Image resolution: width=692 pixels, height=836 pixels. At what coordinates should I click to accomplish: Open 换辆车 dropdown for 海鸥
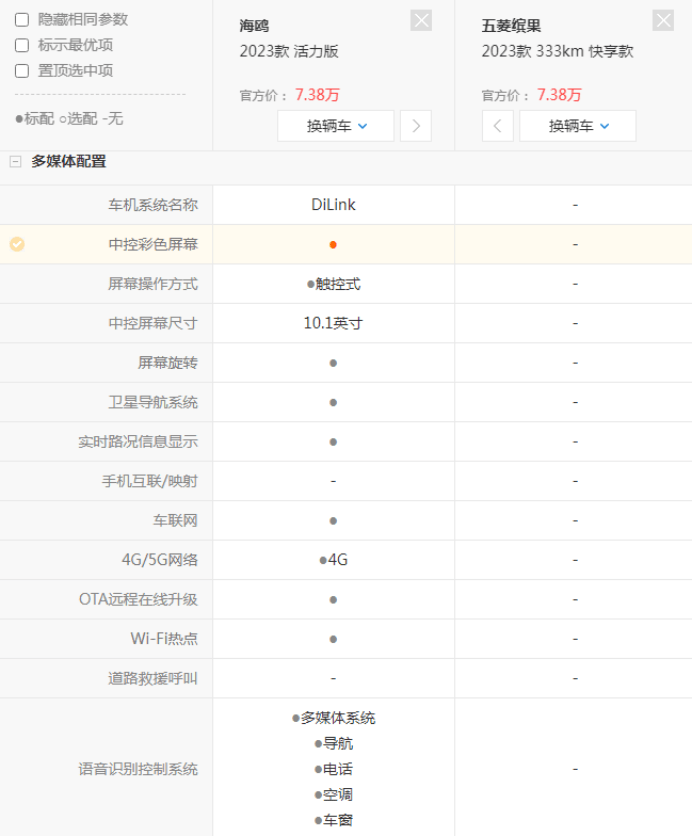pos(336,126)
